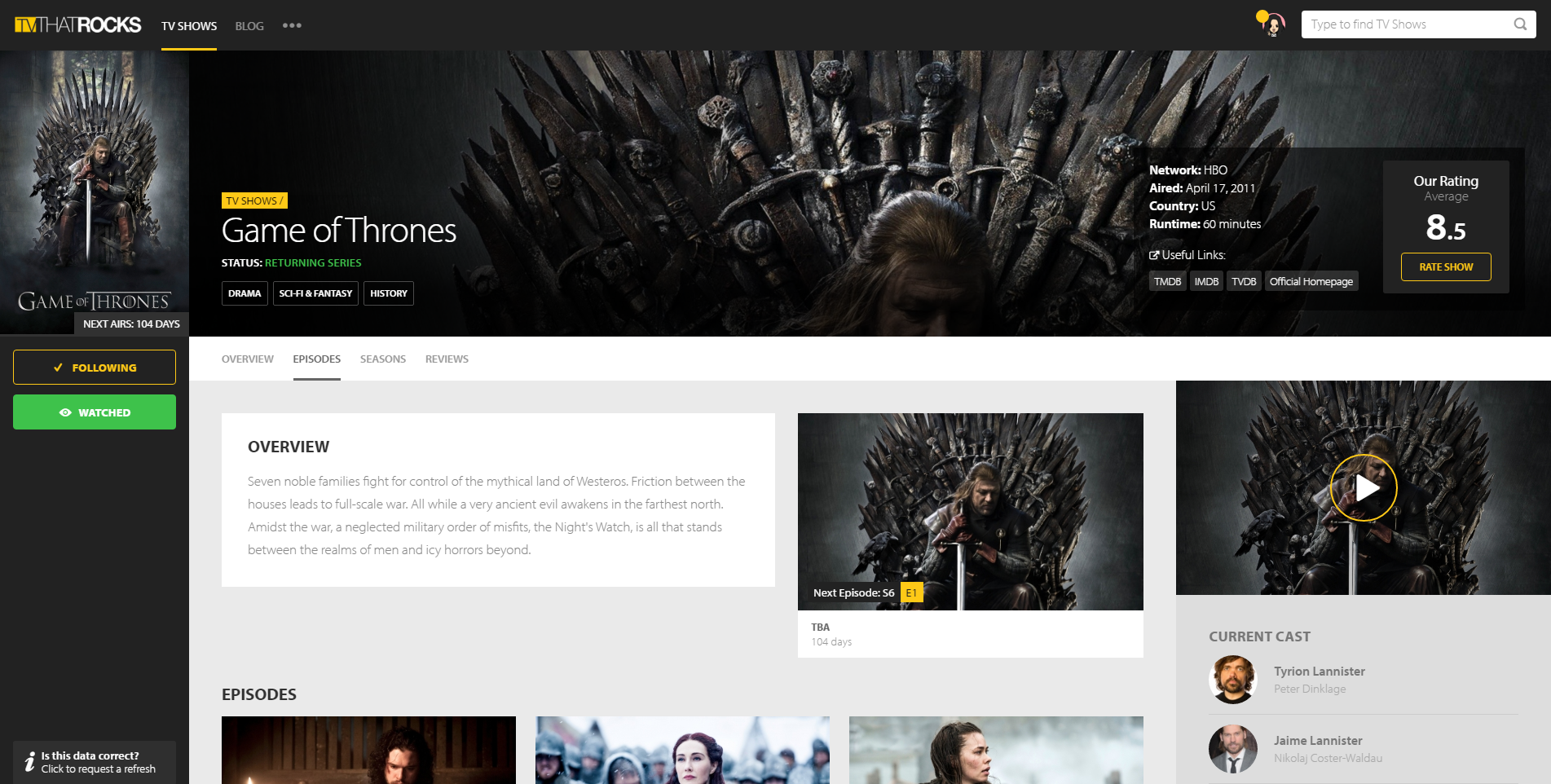Switch to the Seasons tab
Image resolution: width=1551 pixels, height=784 pixels.
(383, 359)
